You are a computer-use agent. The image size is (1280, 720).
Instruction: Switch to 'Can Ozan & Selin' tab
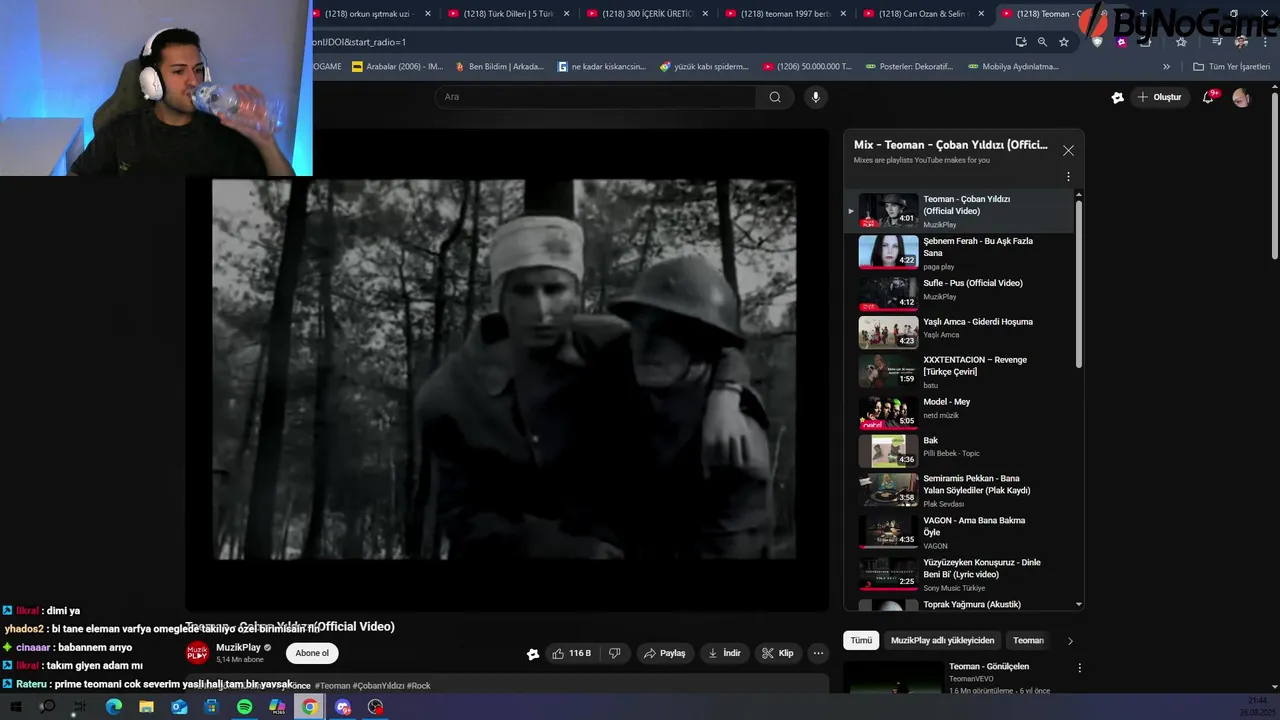[x=923, y=14]
